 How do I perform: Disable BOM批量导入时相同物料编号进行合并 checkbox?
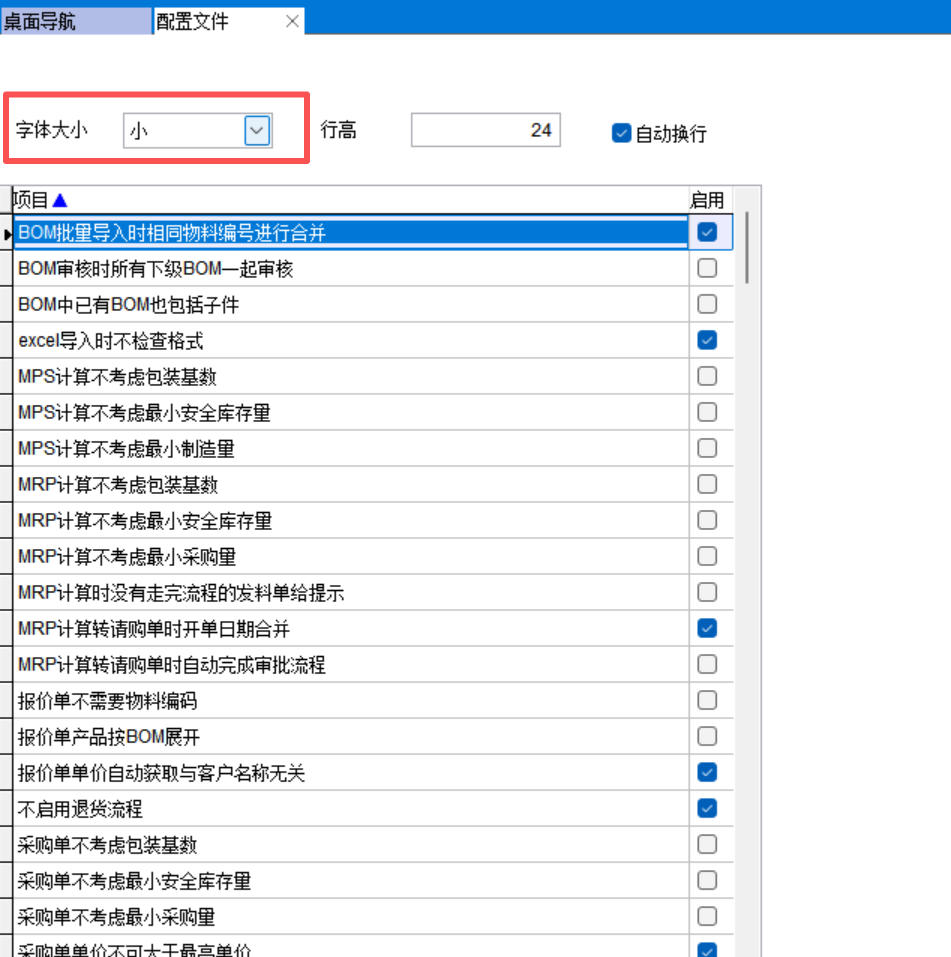tap(707, 232)
